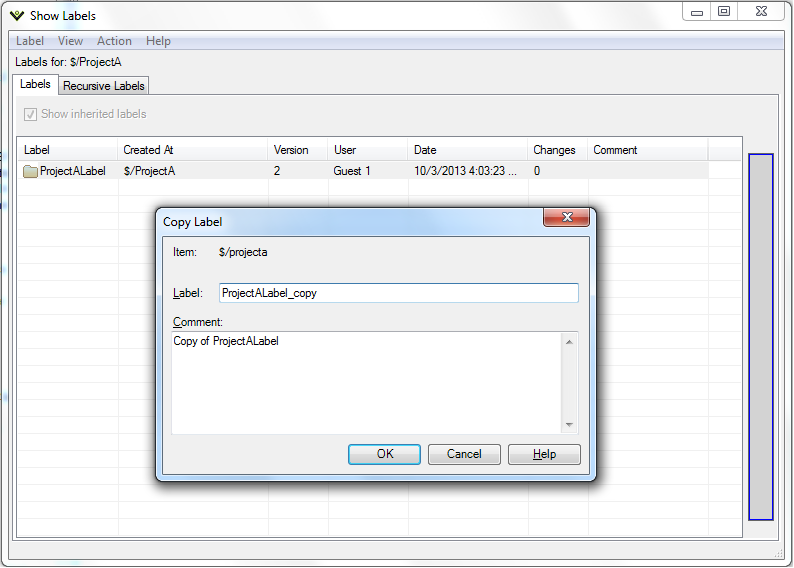The height and width of the screenshot is (568, 794).
Task: Sort by the Label column header
Action: 67,150
